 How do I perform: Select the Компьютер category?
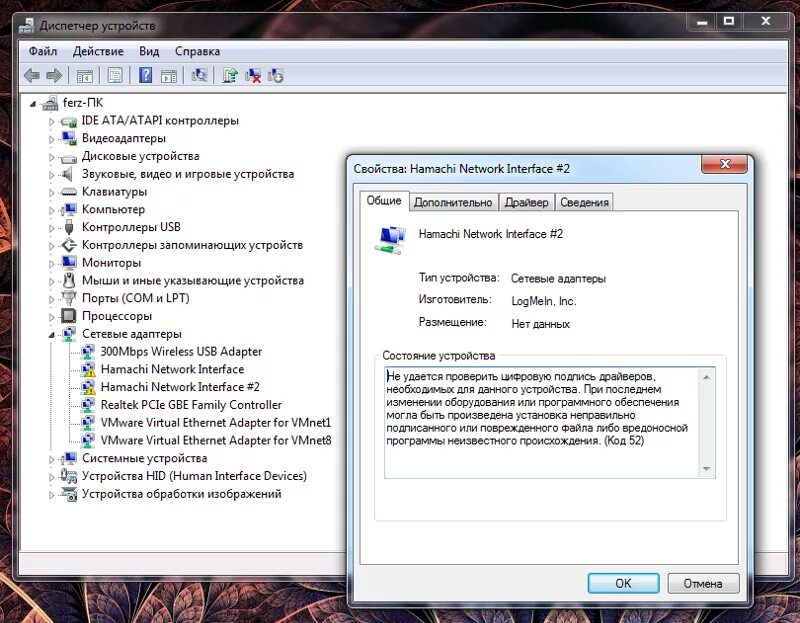[113, 209]
